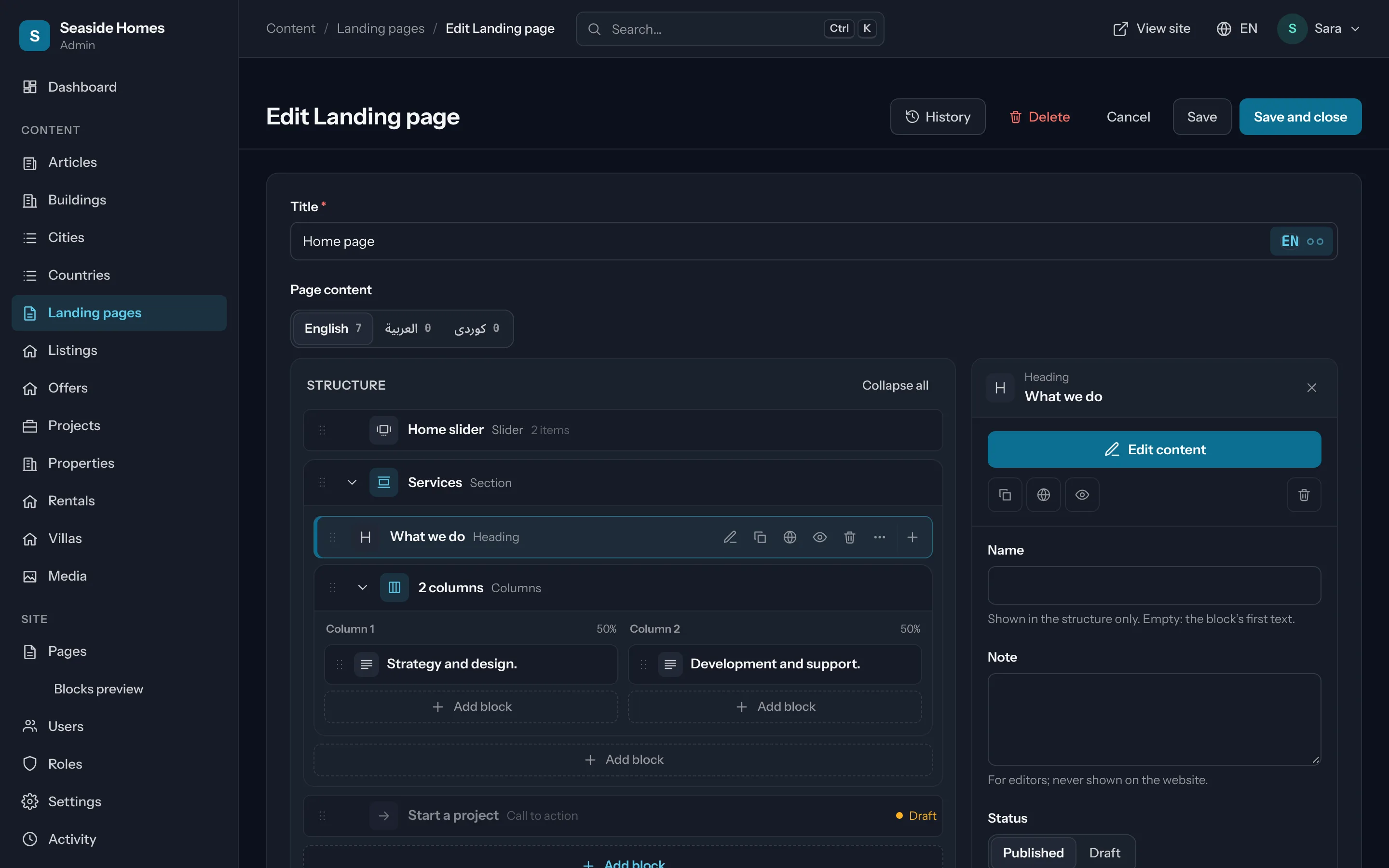
Task: Toggle eye visibility icon in Heading side panel
Action: [x=1082, y=494]
